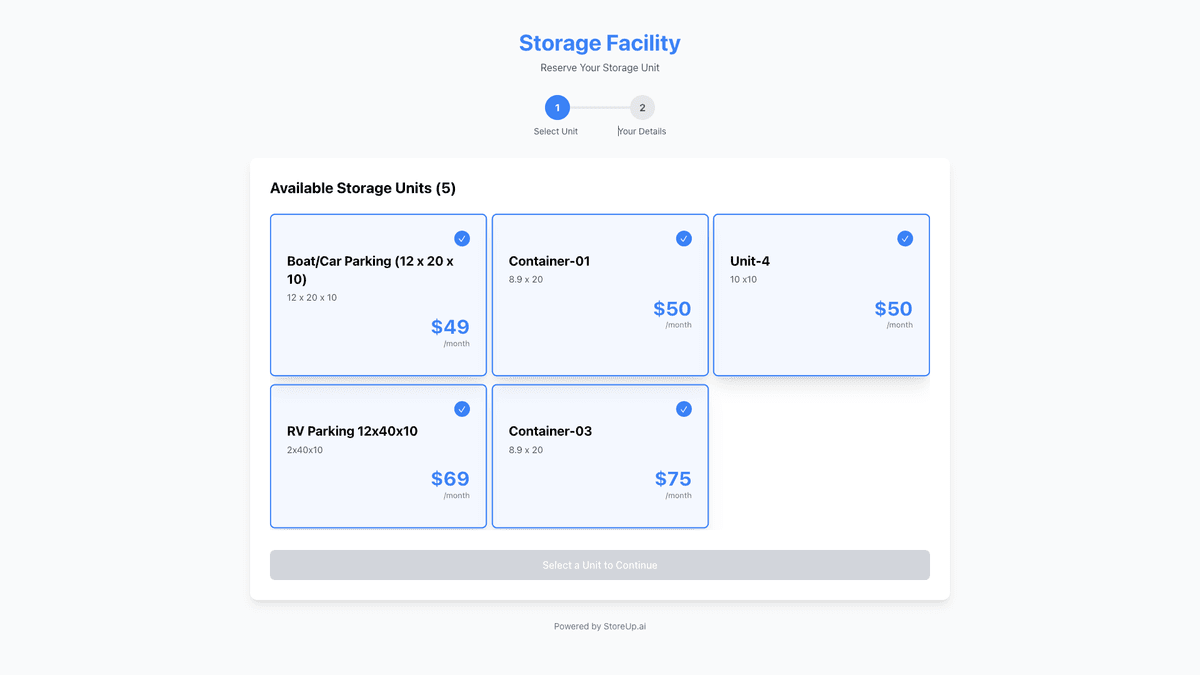Click the Your Details step label
This screenshot has height=675, width=1200.
click(x=642, y=132)
